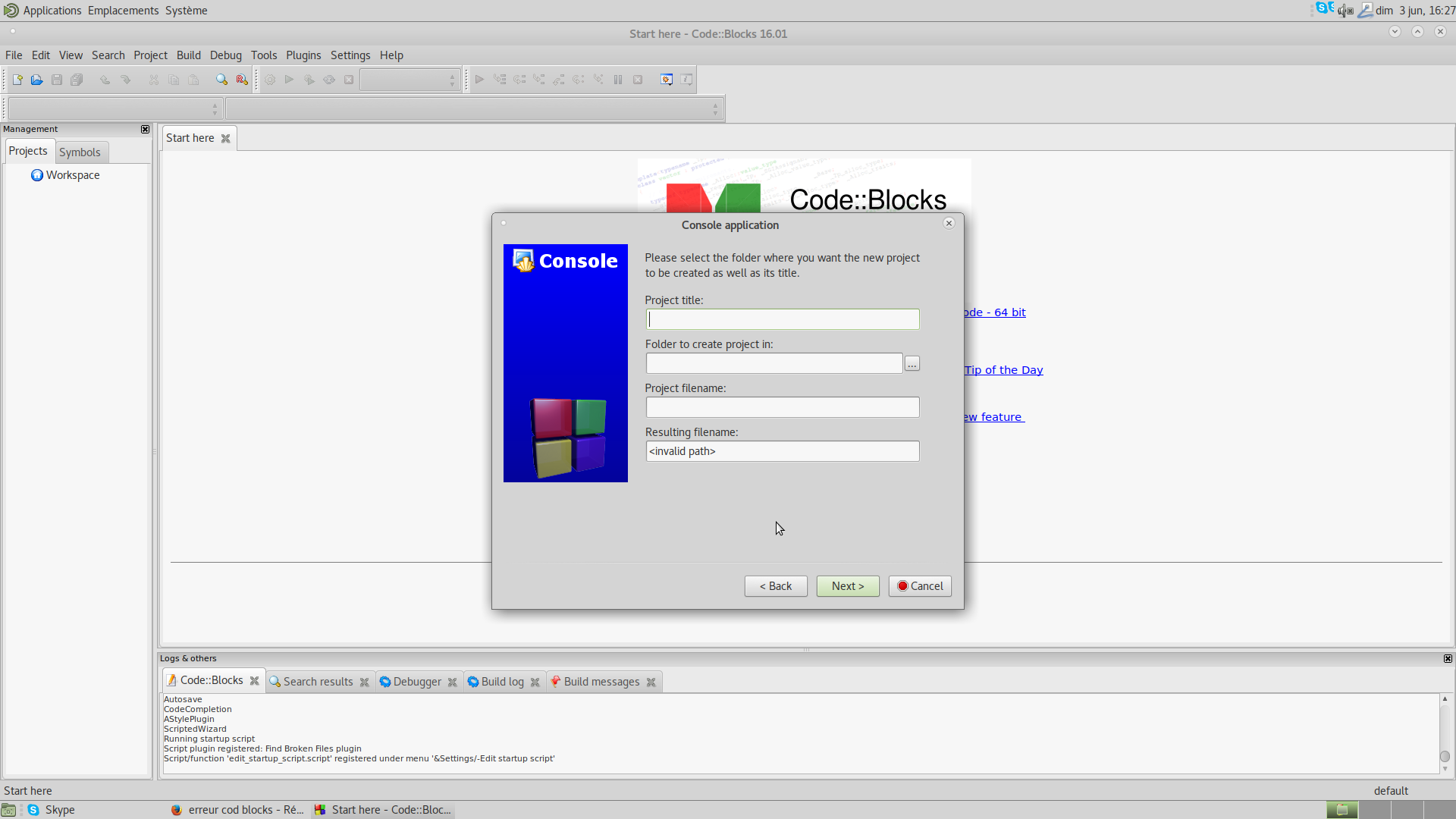
Task: Switch to the Search results log tab
Action: click(318, 682)
